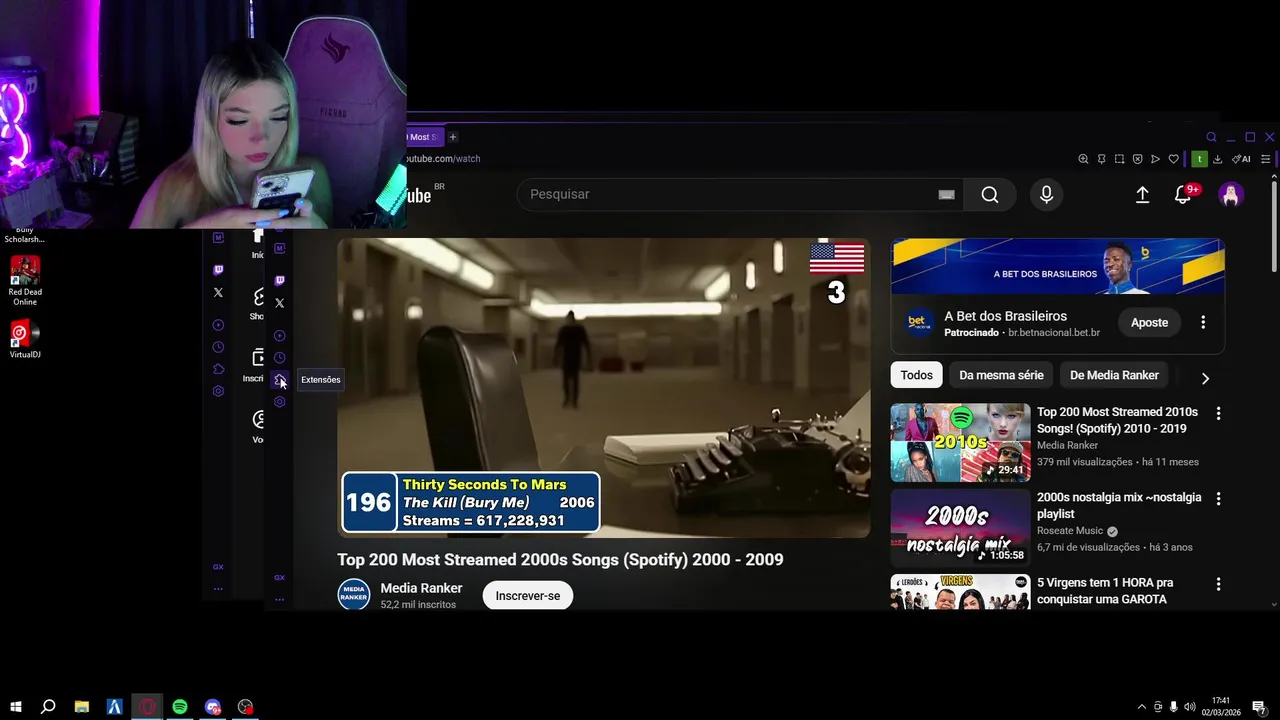Open 5 Virgens tem 1 HORA video title
This screenshot has width=1280, height=720.
point(1105,591)
